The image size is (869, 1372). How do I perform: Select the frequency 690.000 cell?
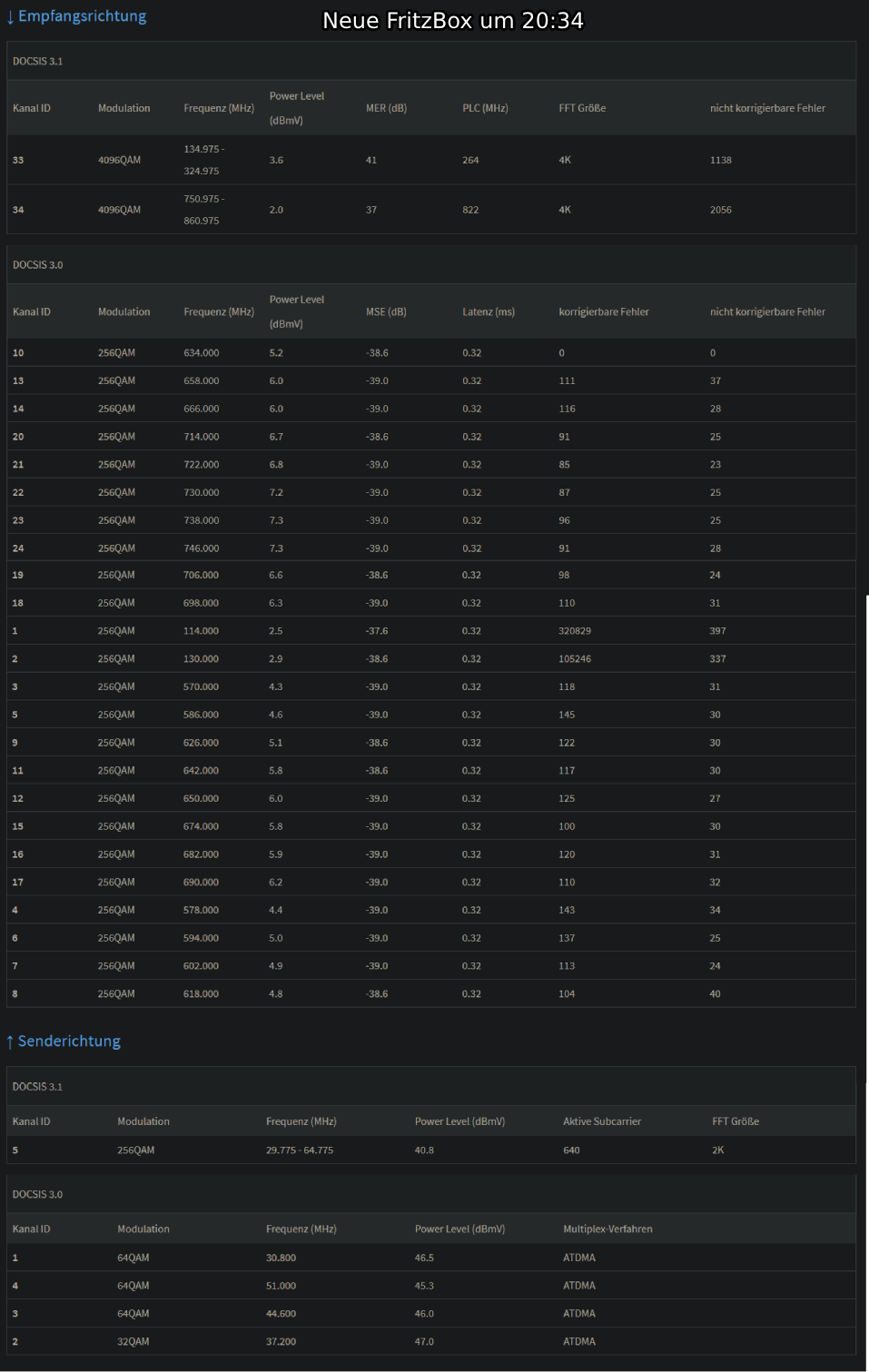point(202,883)
